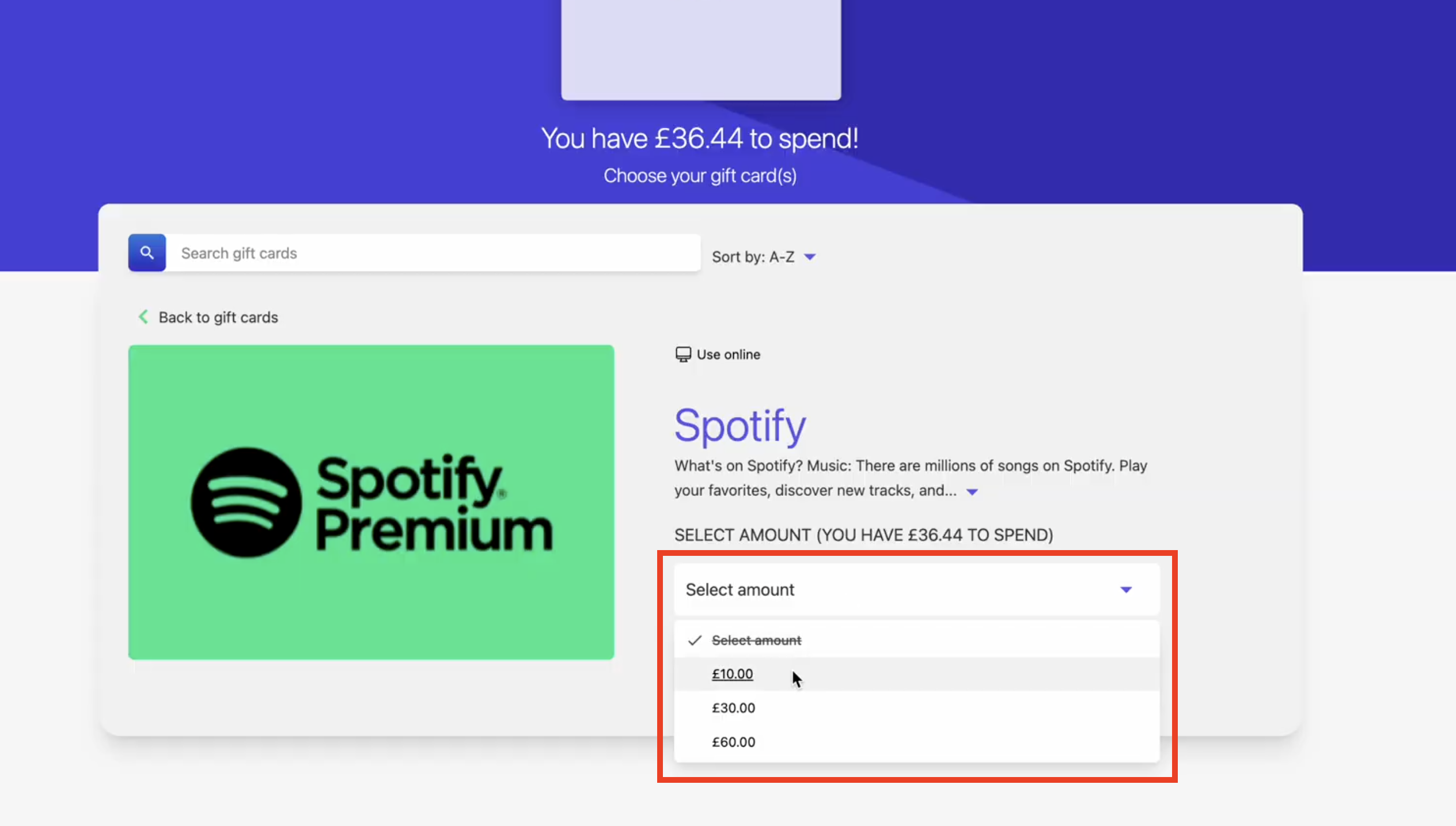Click the pale gift card placeholder at top
The width and height of the screenshot is (1456, 826).
pyautogui.click(x=701, y=49)
